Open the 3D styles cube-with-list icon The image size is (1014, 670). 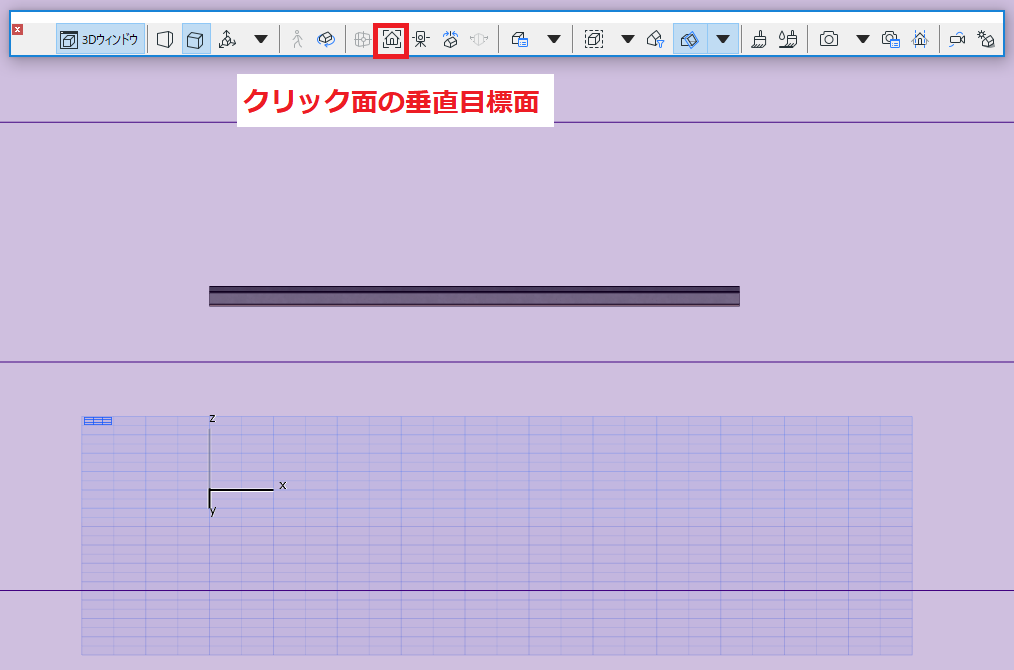coord(520,39)
